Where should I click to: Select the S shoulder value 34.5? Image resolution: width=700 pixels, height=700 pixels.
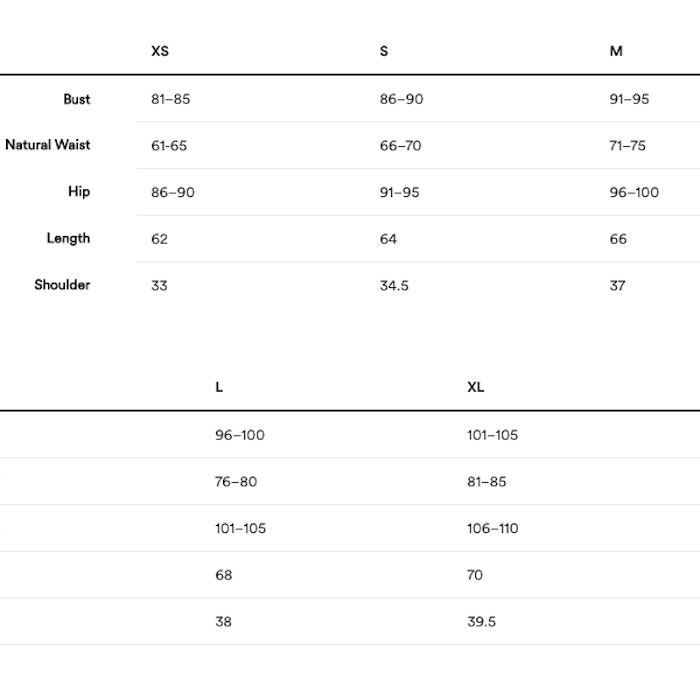394,286
